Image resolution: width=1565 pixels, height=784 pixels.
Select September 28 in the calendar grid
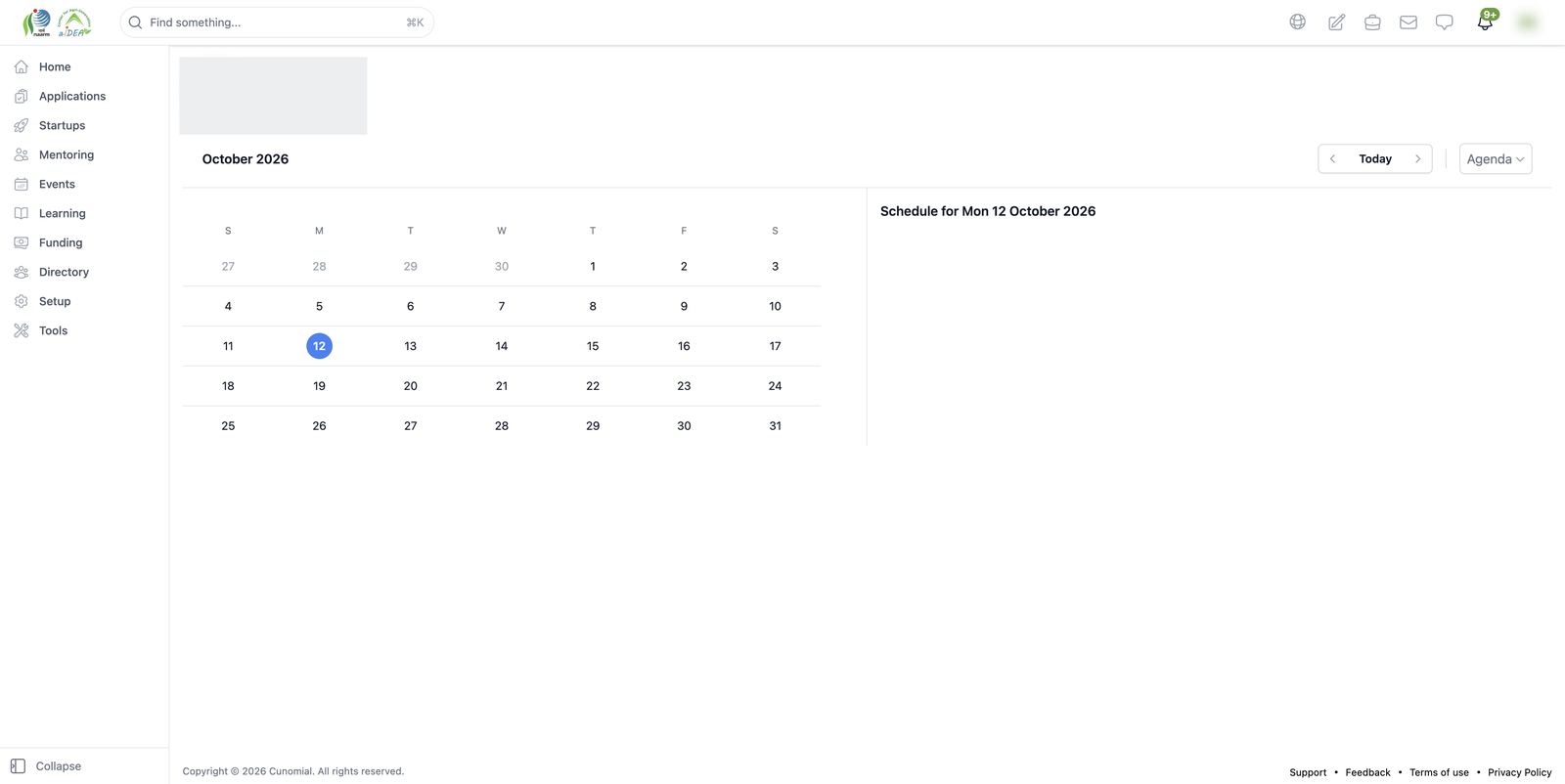(x=319, y=266)
